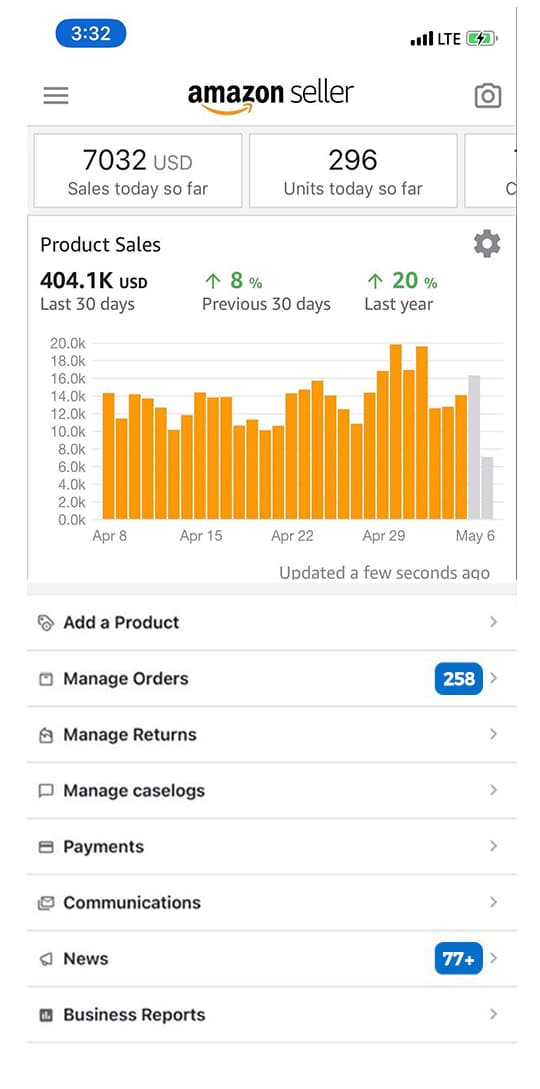This screenshot has height=1089, width=540.
Task: Tap the Add a Product tag icon
Action: [46, 622]
